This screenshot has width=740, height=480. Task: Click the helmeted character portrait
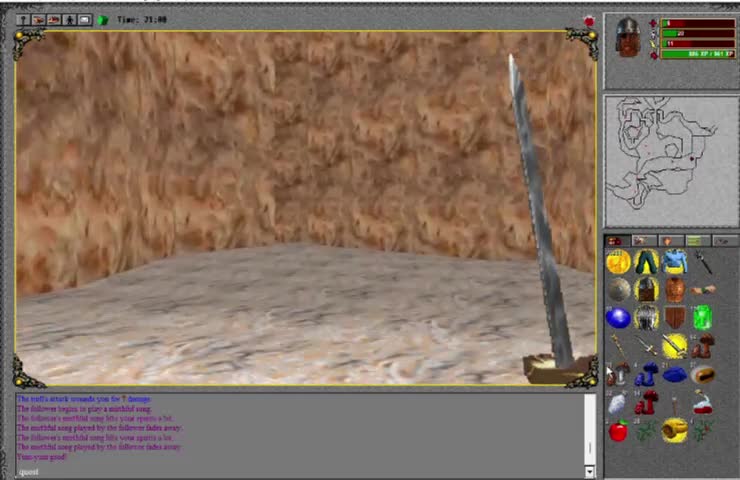(x=628, y=37)
